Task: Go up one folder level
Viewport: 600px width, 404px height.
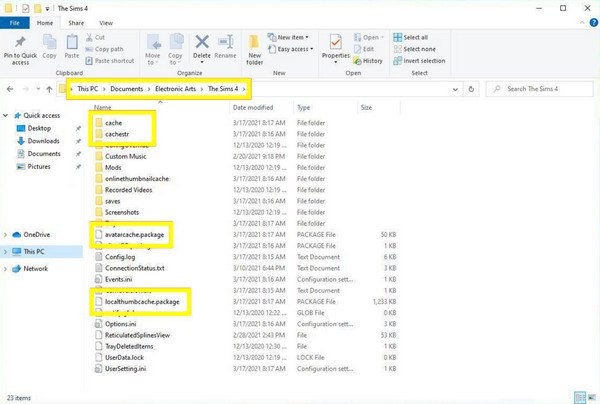Action: point(49,89)
